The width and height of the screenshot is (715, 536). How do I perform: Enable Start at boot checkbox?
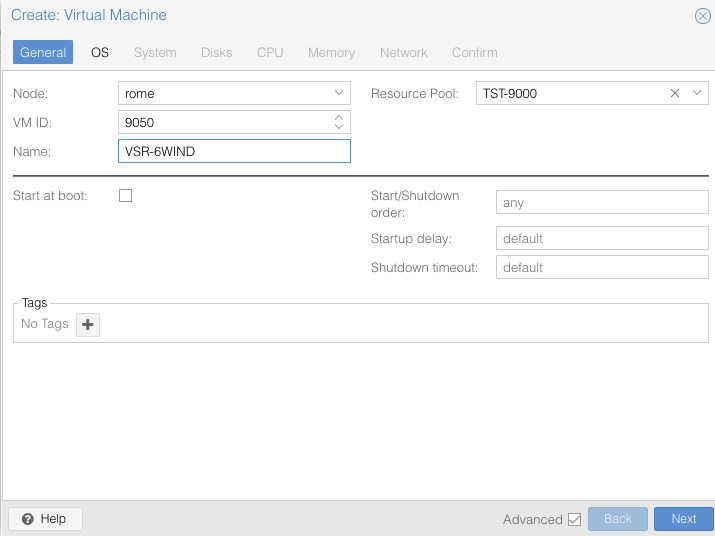pos(125,196)
